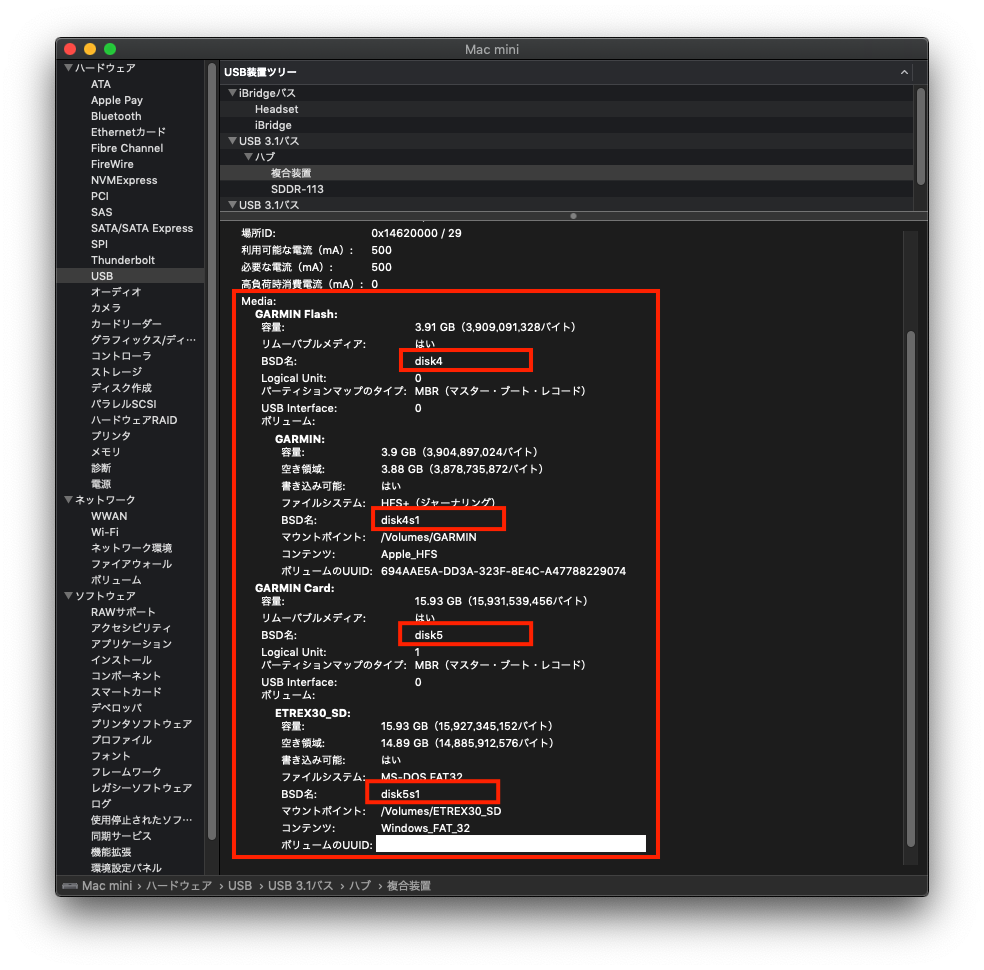Open NVMExpress information

point(124,180)
